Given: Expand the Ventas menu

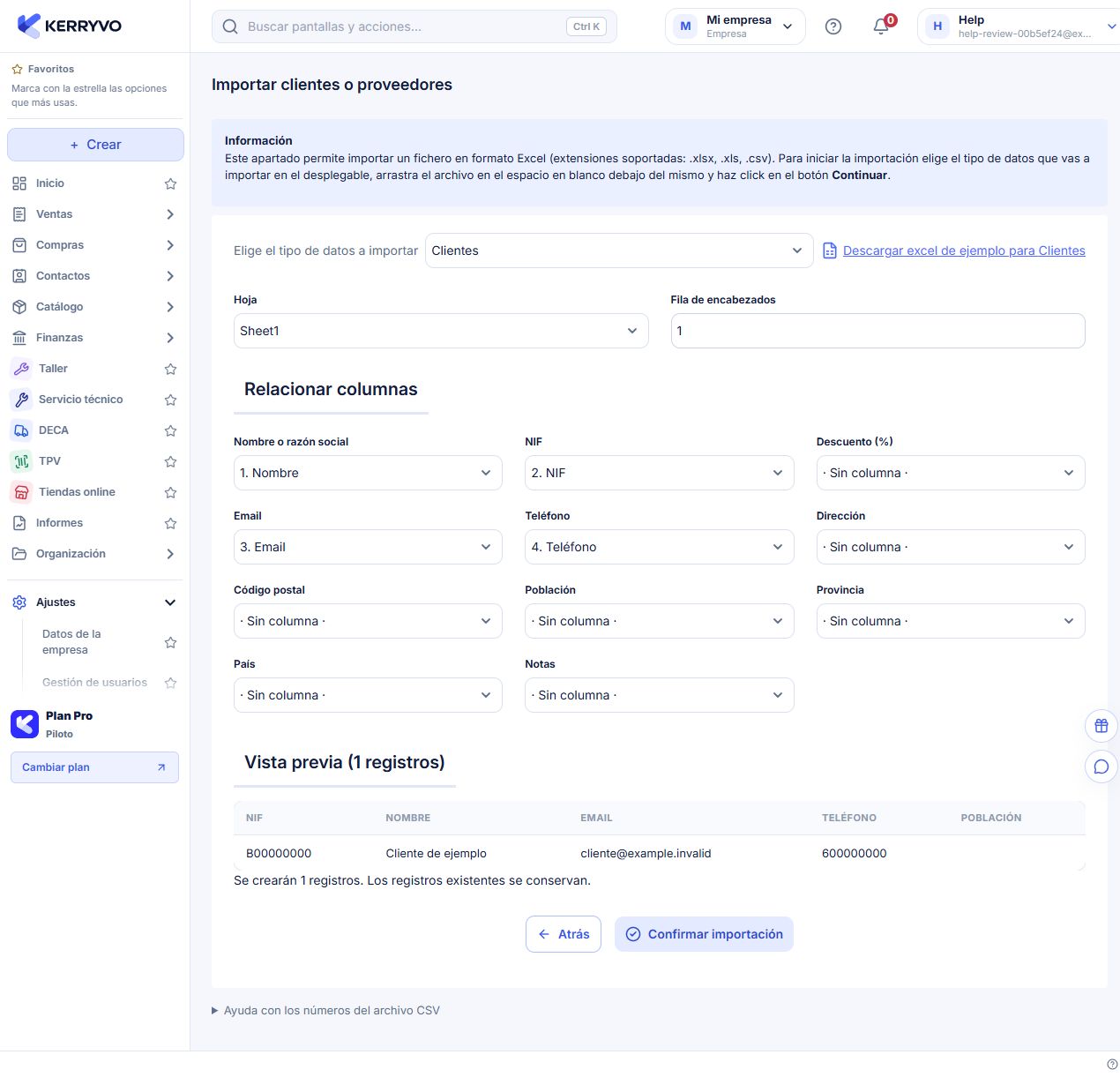Looking at the screenshot, I should 95,214.
